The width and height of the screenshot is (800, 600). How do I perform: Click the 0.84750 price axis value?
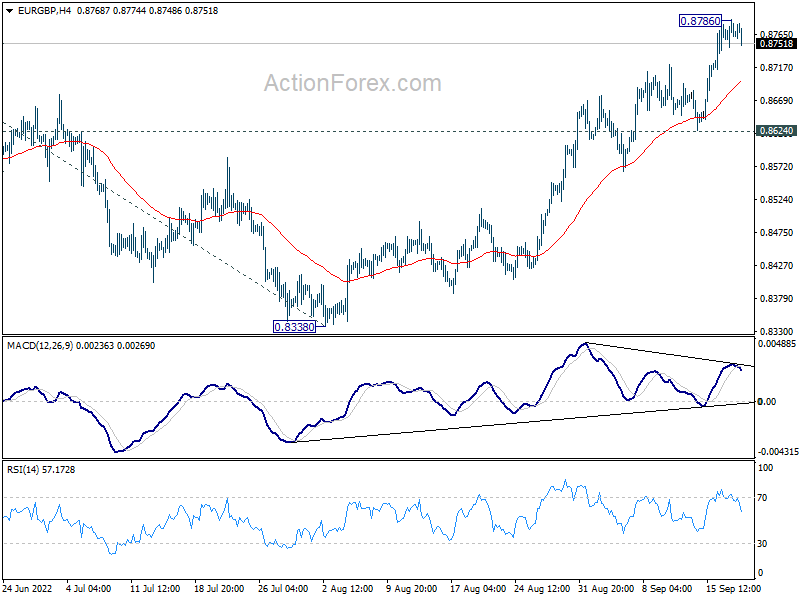coord(777,233)
